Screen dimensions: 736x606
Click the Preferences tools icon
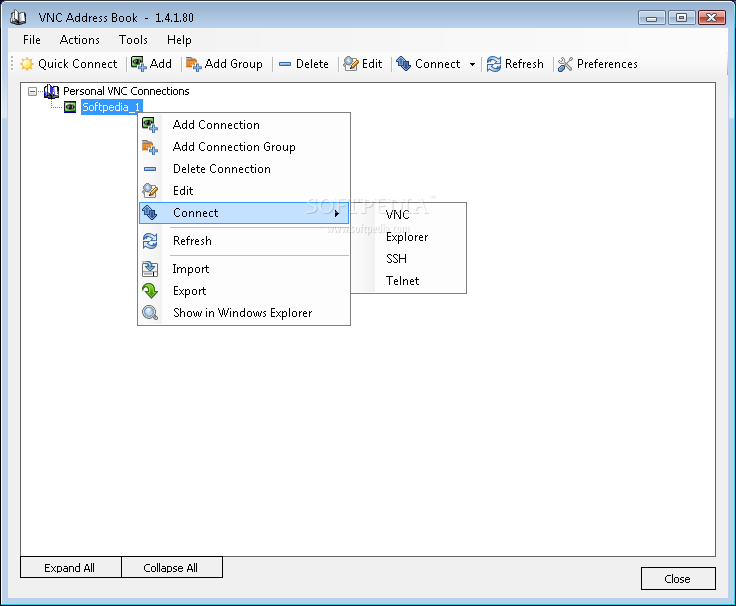click(x=565, y=64)
